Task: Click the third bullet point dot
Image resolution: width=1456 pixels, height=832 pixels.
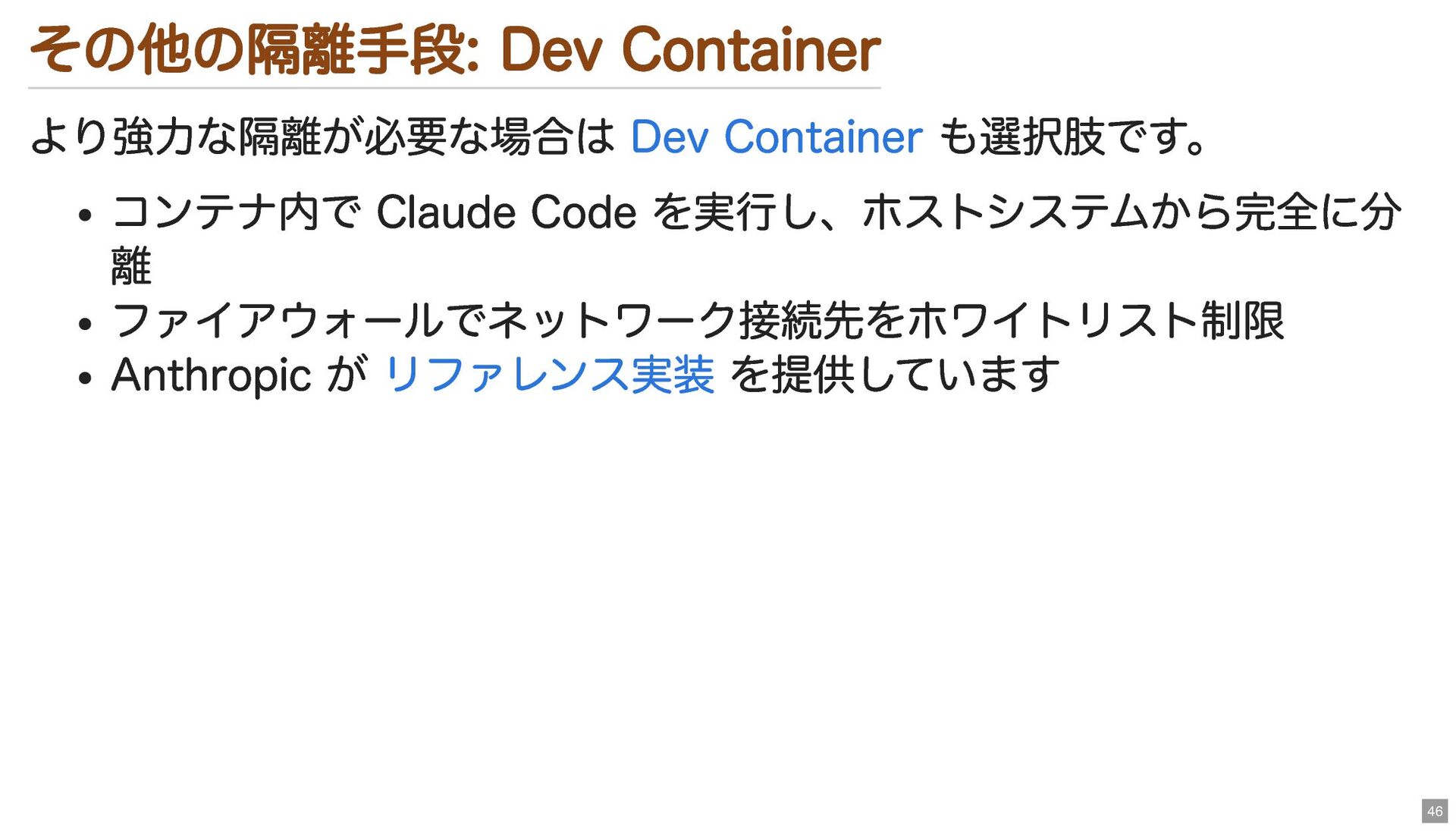Action: pos(85,378)
